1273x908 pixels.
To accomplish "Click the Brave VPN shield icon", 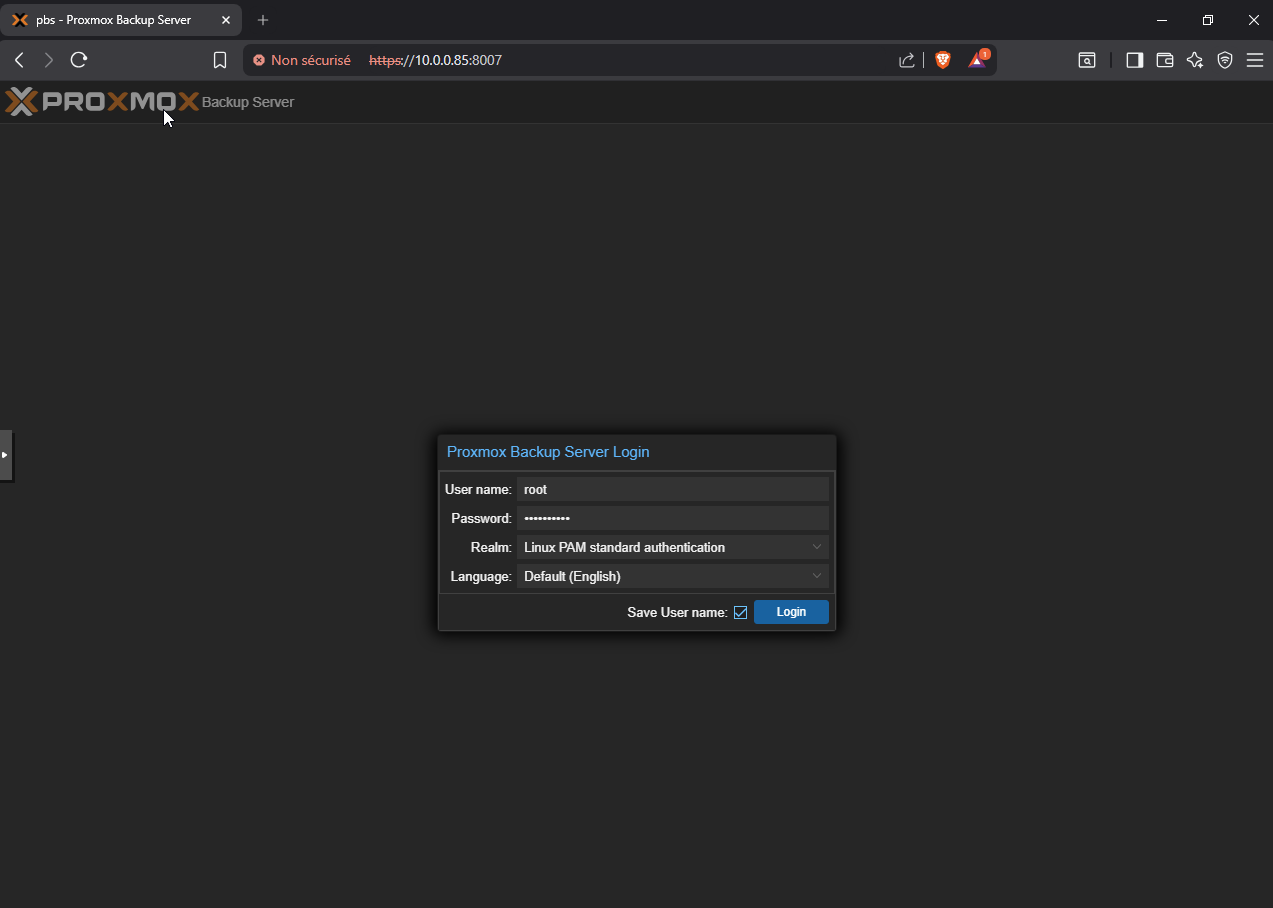I will (1225, 60).
